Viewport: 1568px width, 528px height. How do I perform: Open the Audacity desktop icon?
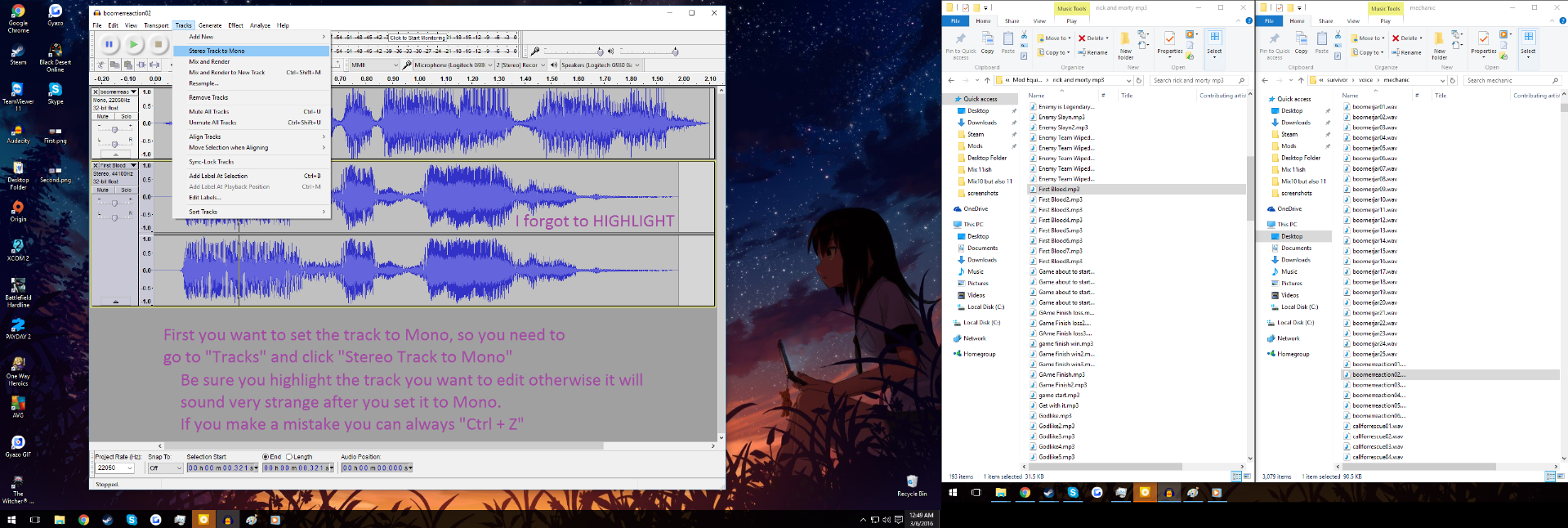[x=18, y=133]
